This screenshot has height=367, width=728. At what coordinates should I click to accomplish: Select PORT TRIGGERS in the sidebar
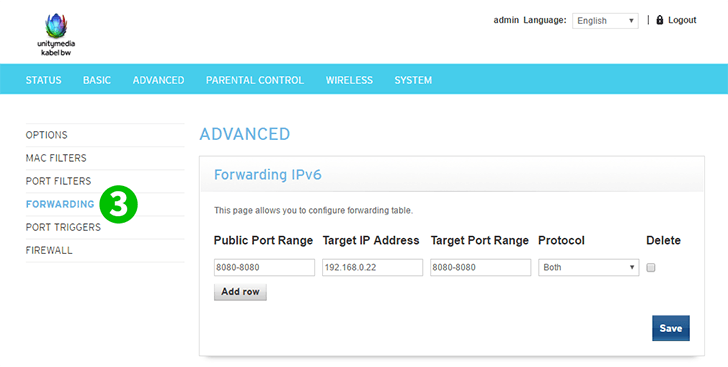pyautogui.click(x=63, y=227)
